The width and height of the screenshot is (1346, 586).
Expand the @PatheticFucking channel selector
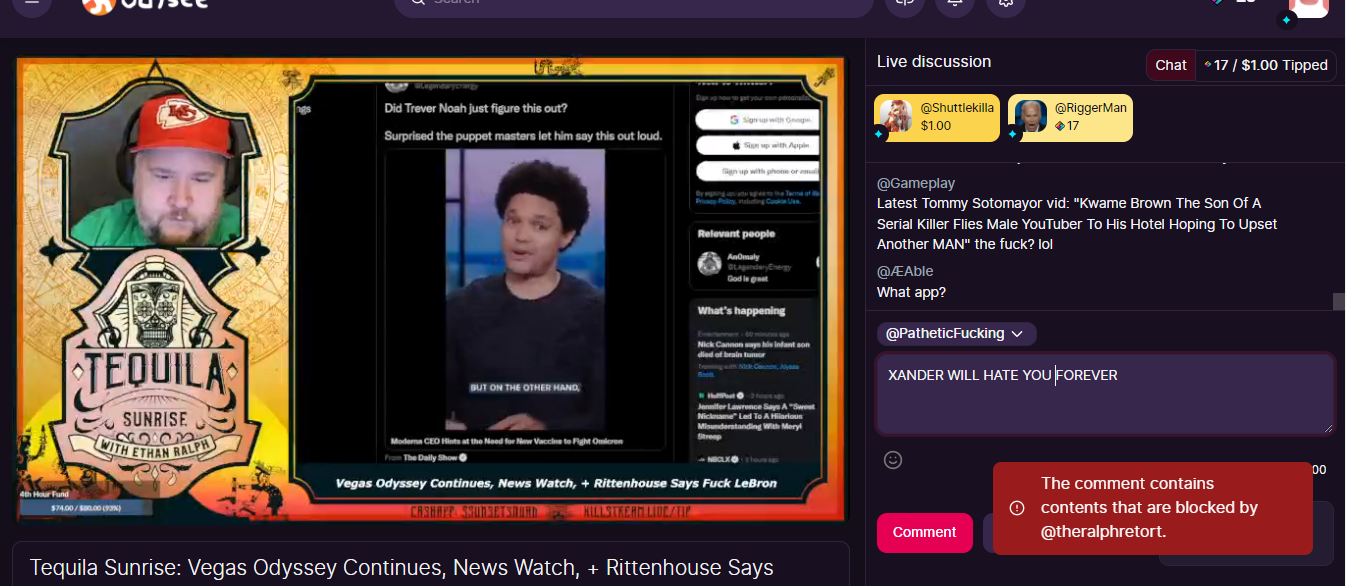point(956,333)
